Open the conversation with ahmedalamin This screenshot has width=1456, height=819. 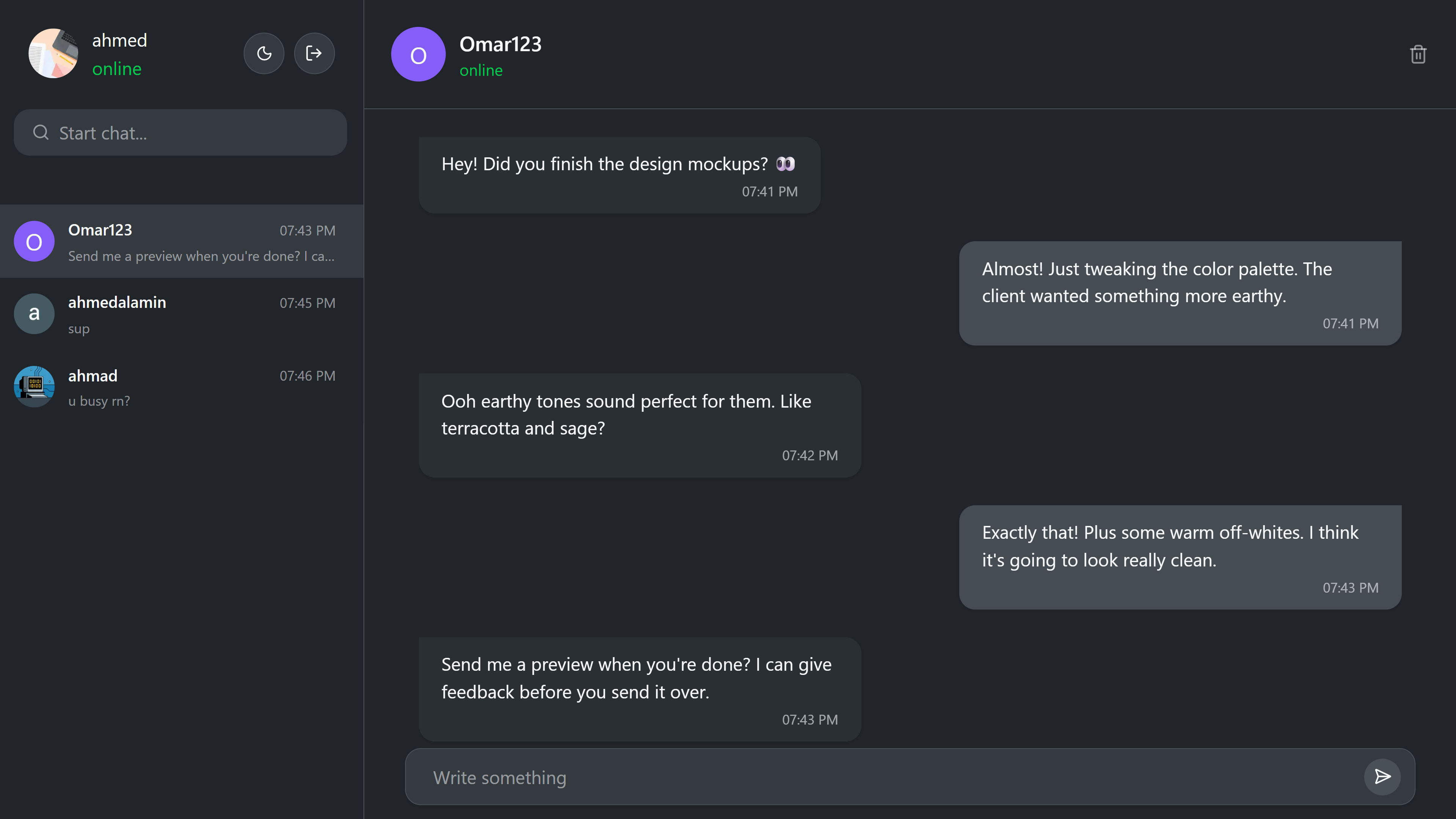click(181, 313)
